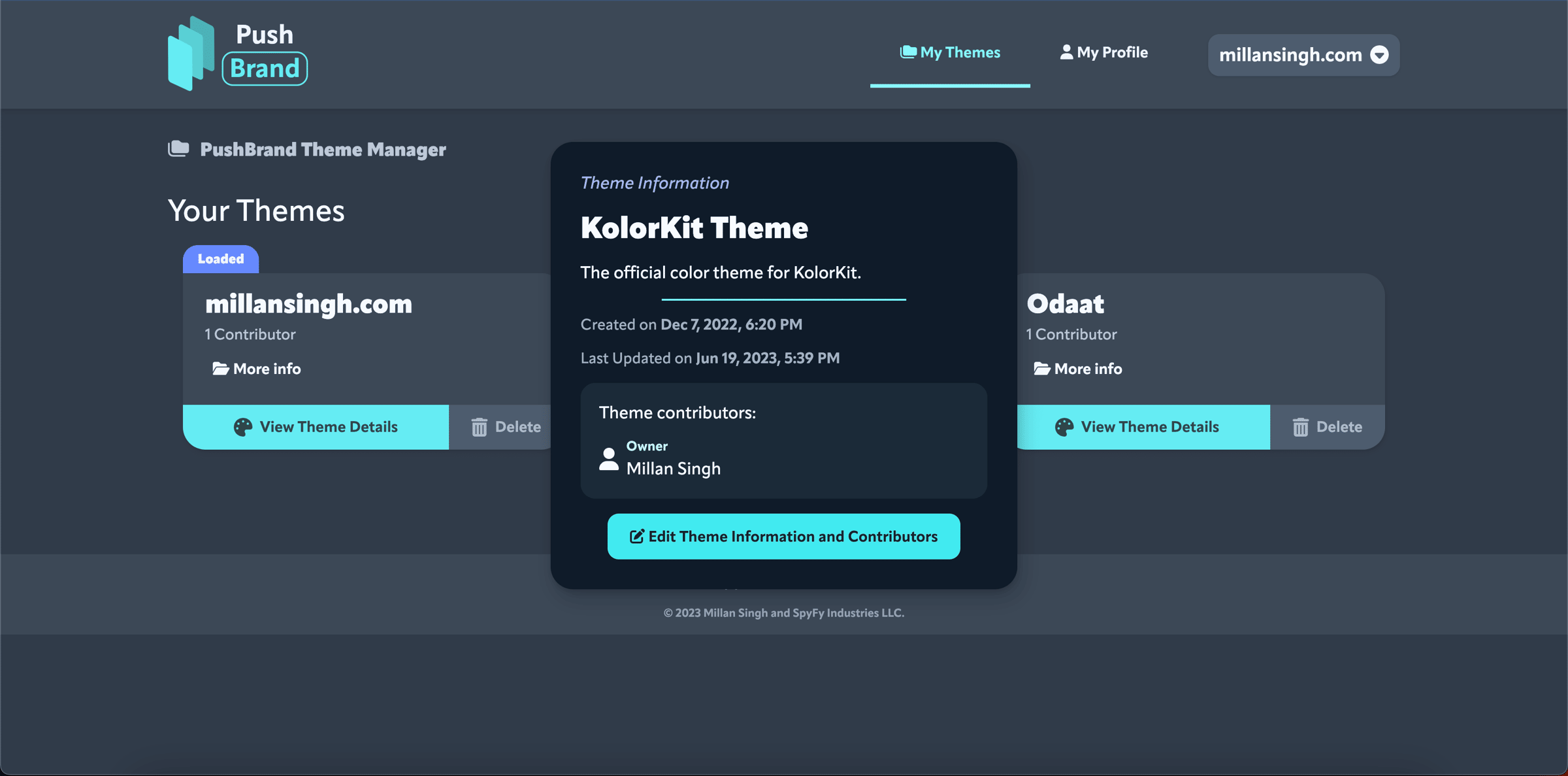The image size is (1568, 776).
Task: Delete the Odaat theme
Action: coord(1327,427)
